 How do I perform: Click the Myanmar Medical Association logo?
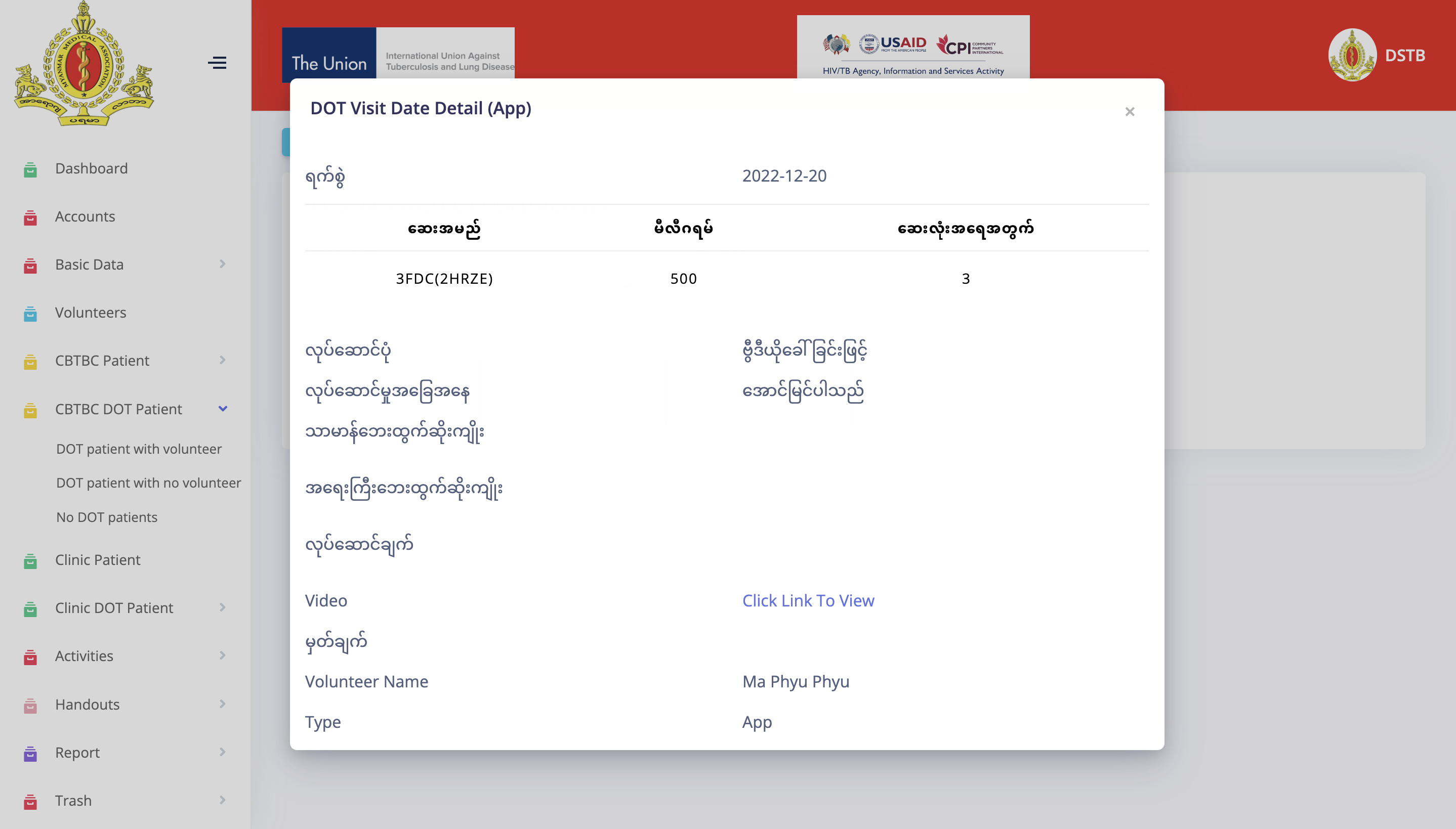[82, 64]
